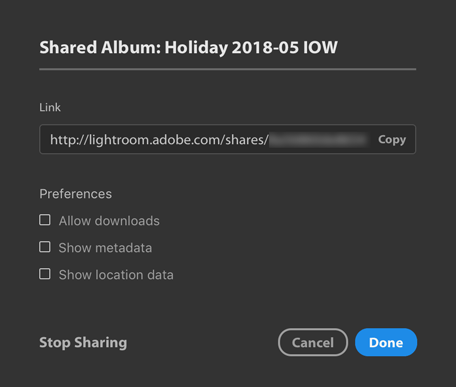Tick the Allow downloads checkbox
Screen dimensions: 456x387
click(45, 220)
